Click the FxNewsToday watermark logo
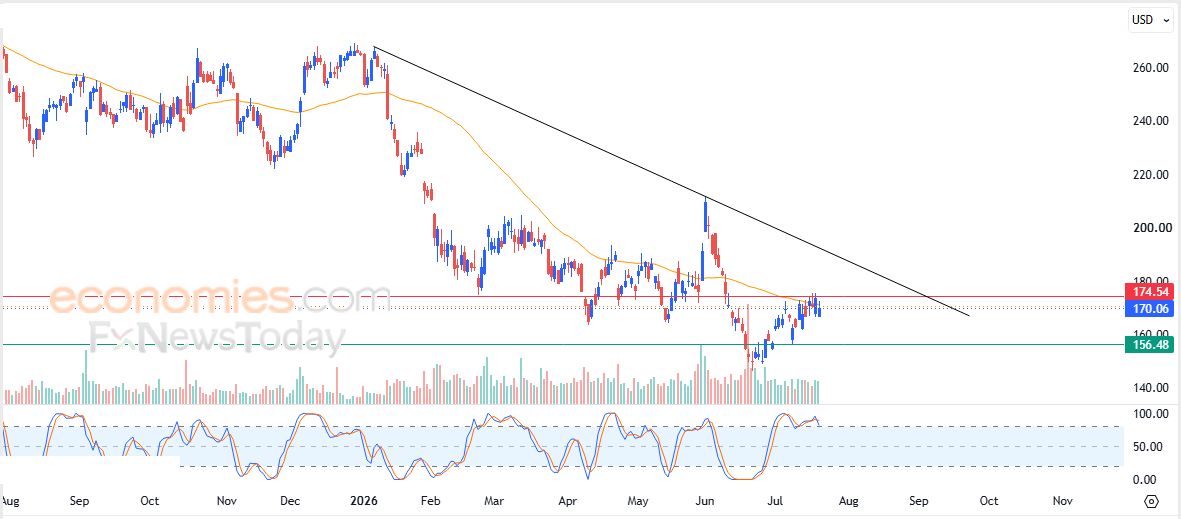This screenshot has width=1181, height=519. pos(217,337)
